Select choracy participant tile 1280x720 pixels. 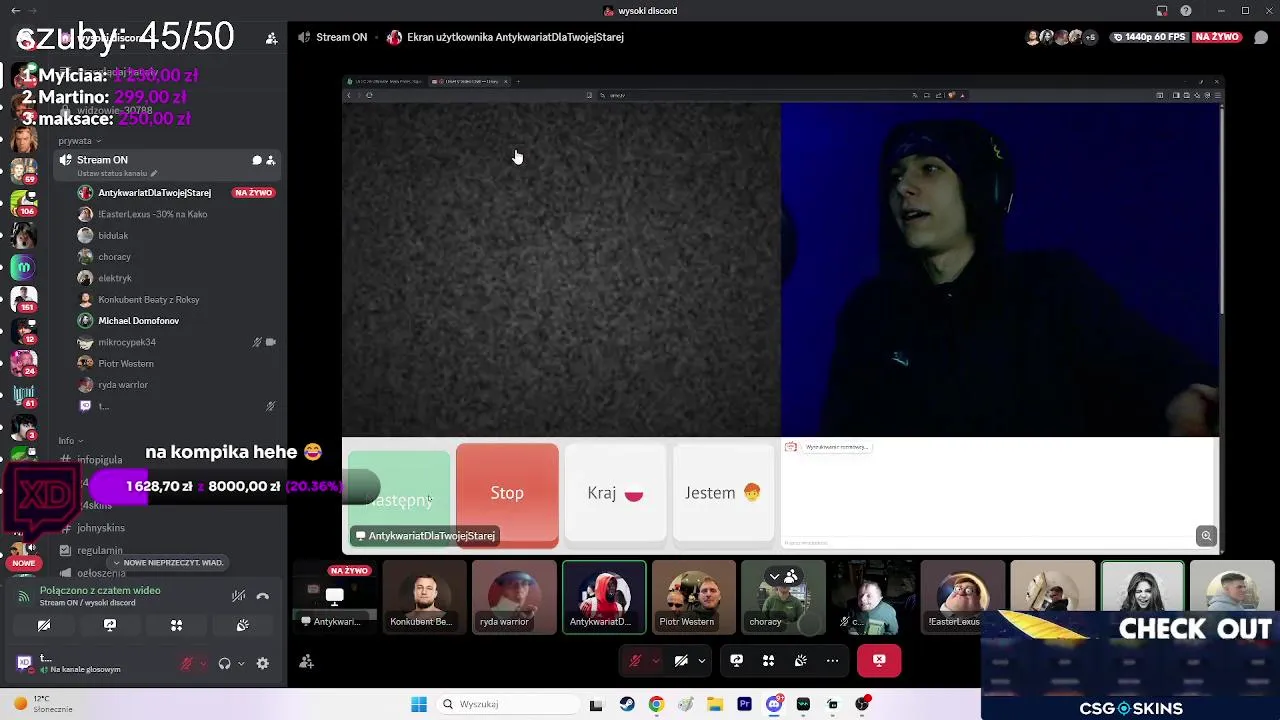pos(783,597)
